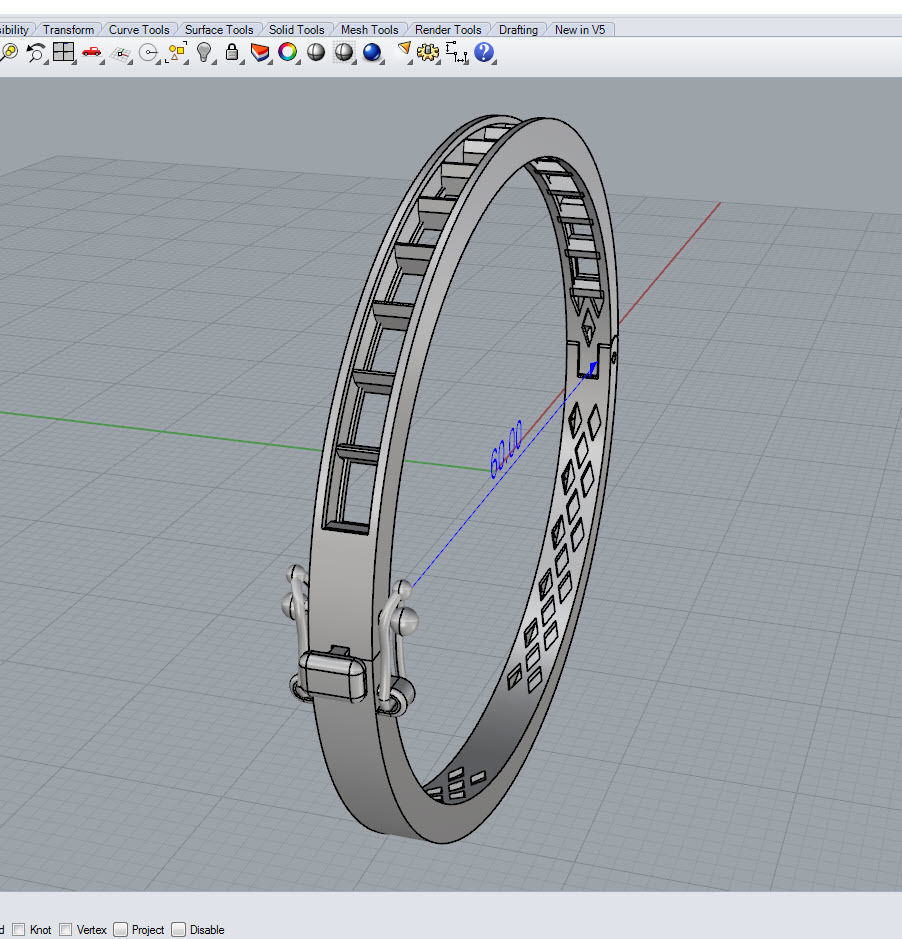Open the Set CPlane grid icon

(122, 54)
